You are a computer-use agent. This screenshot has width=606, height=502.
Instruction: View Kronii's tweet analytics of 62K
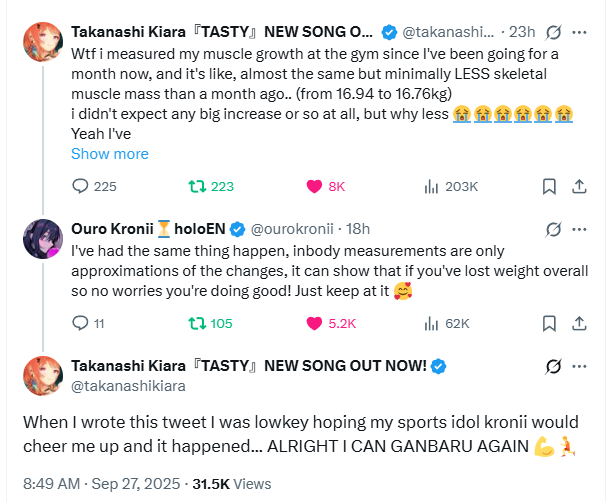point(432,323)
